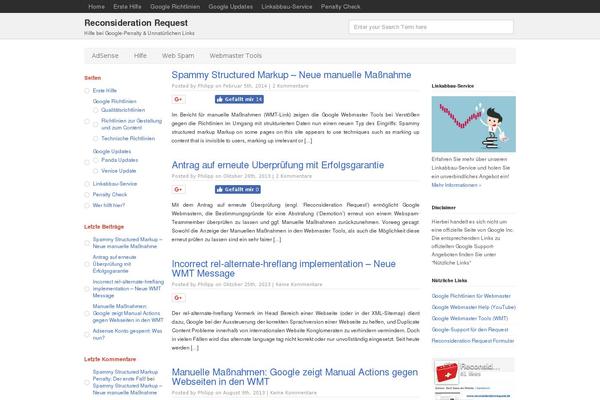Click the Google+ button under Spammy Structured Markup
600x400 pixels.
click(178, 100)
